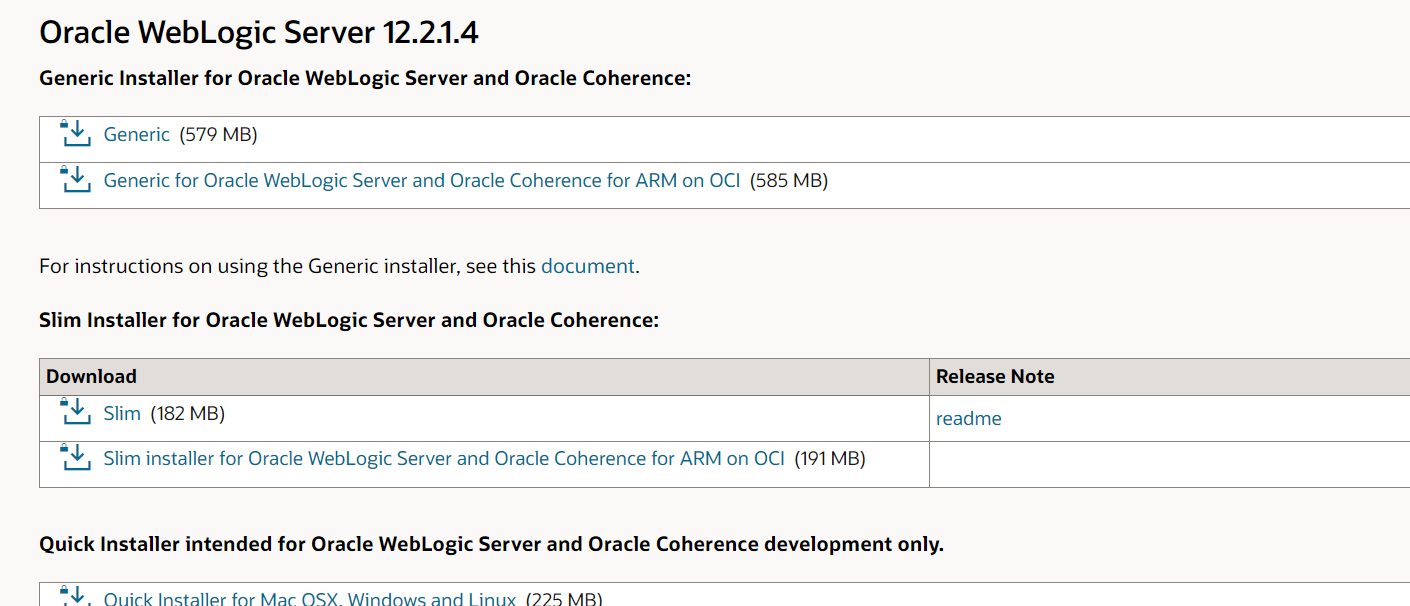1410x606 pixels.
Task: Click the (579 MB) file size text
Action: pyautogui.click(x=219, y=135)
